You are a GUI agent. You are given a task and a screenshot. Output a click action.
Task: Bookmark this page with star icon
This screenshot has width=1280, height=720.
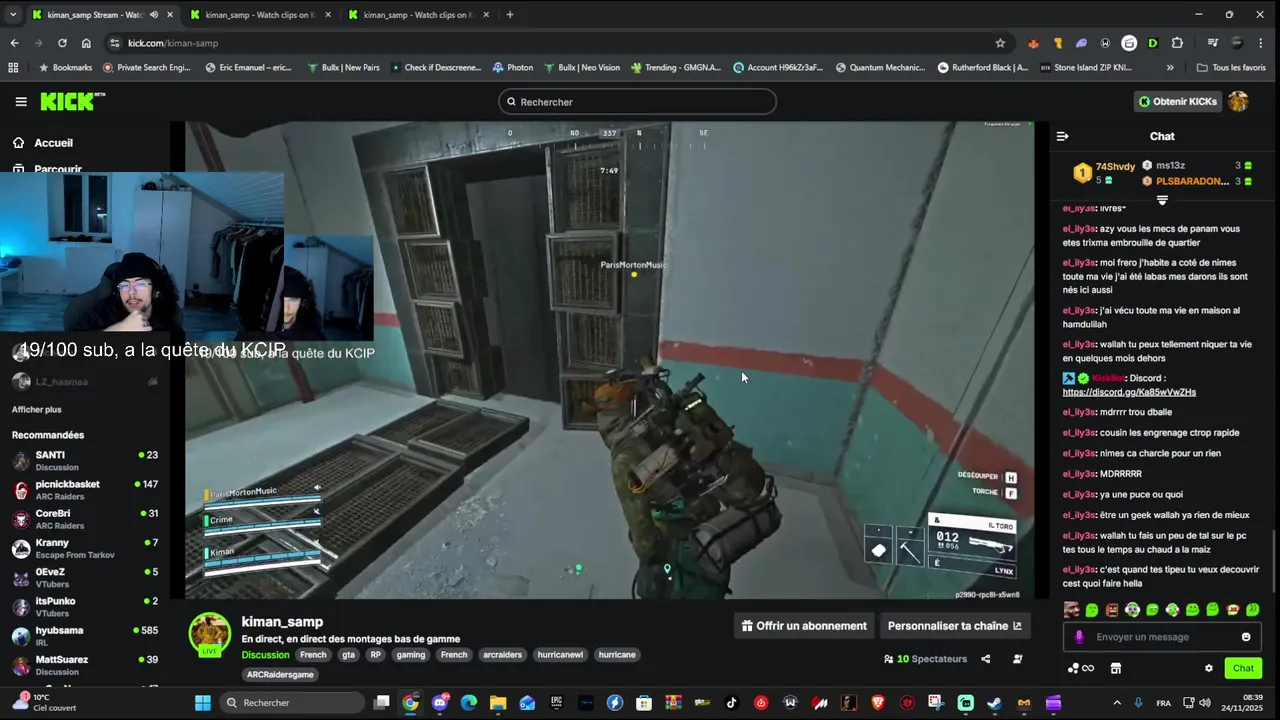pyautogui.click(x=1000, y=43)
